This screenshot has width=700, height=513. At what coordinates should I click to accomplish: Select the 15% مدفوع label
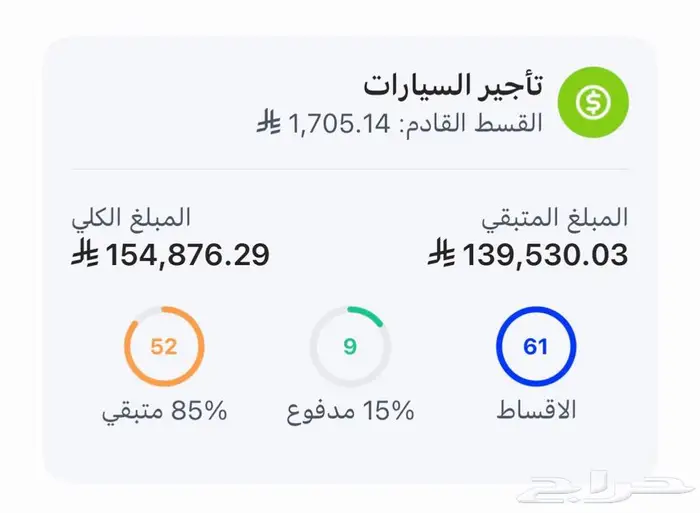tap(350, 410)
